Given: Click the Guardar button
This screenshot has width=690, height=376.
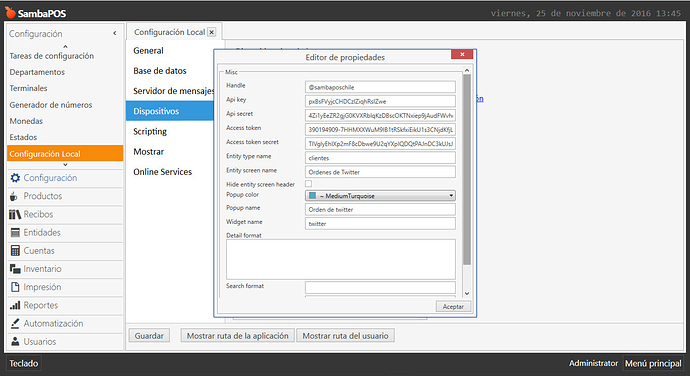Looking at the screenshot, I should (149, 335).
